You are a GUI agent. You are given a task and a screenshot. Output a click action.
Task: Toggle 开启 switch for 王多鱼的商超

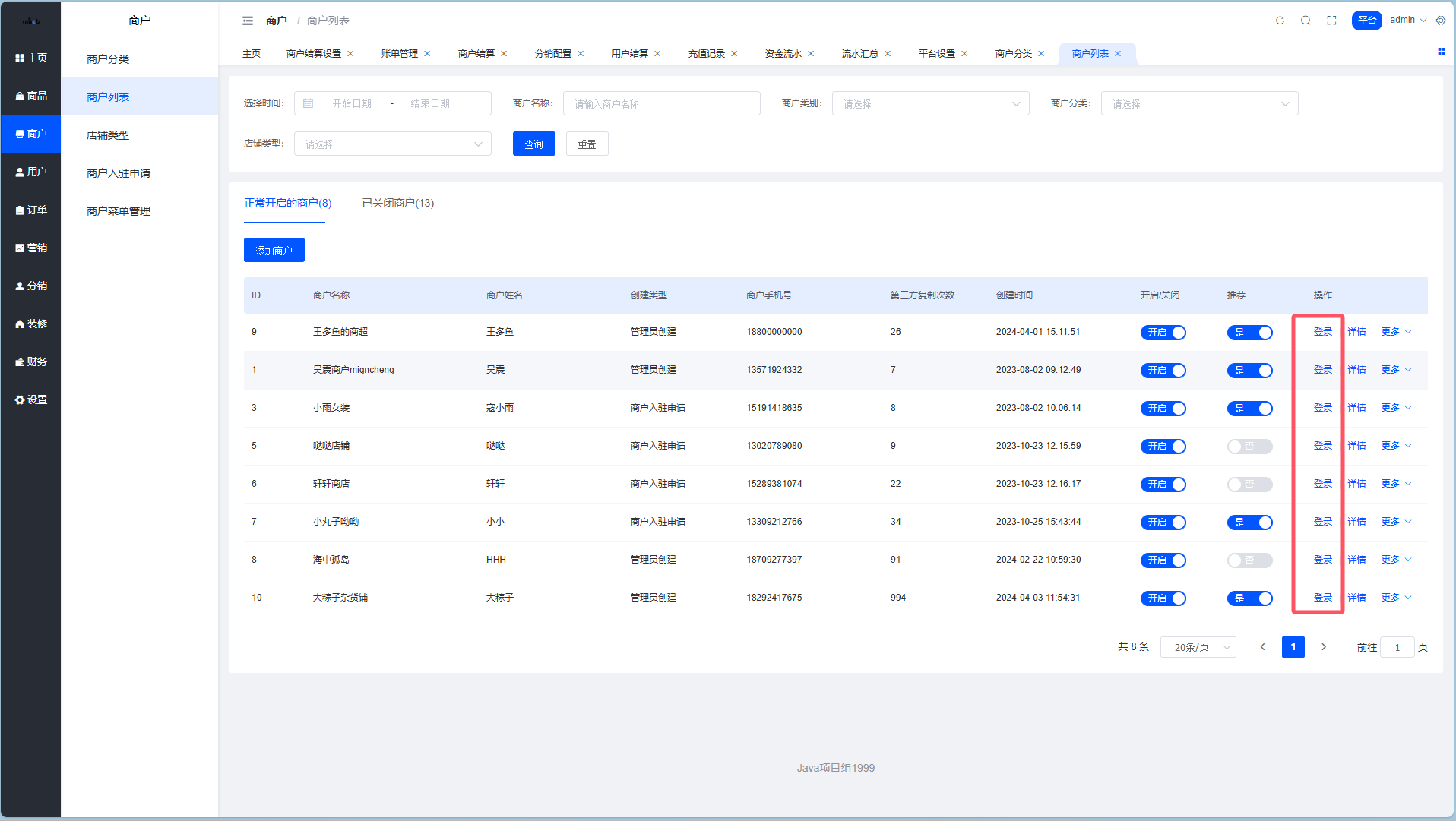(1163, 333)
